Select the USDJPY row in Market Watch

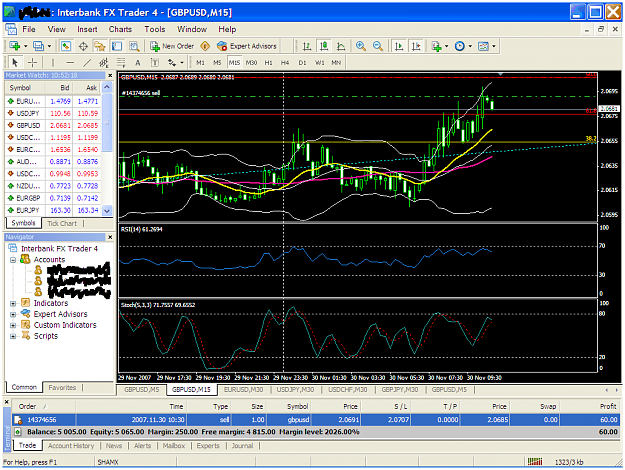[53, 113]
